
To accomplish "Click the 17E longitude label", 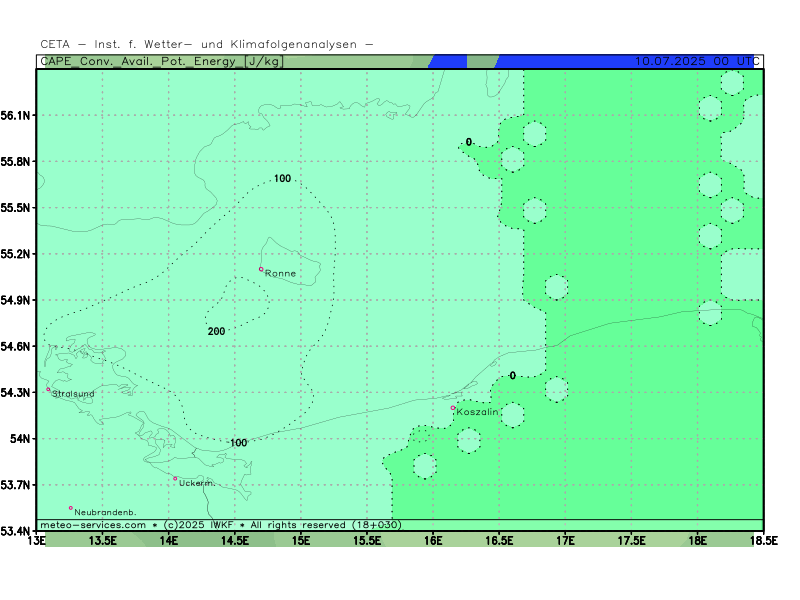I will click(x=565, y=541).
